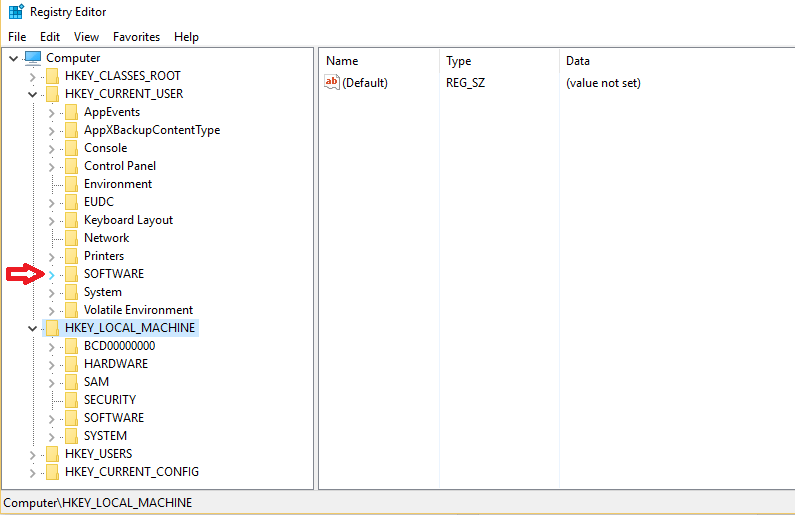795x515 pixels.
Task: Click the HARDWARE folder icon
Action: point(71,364)
